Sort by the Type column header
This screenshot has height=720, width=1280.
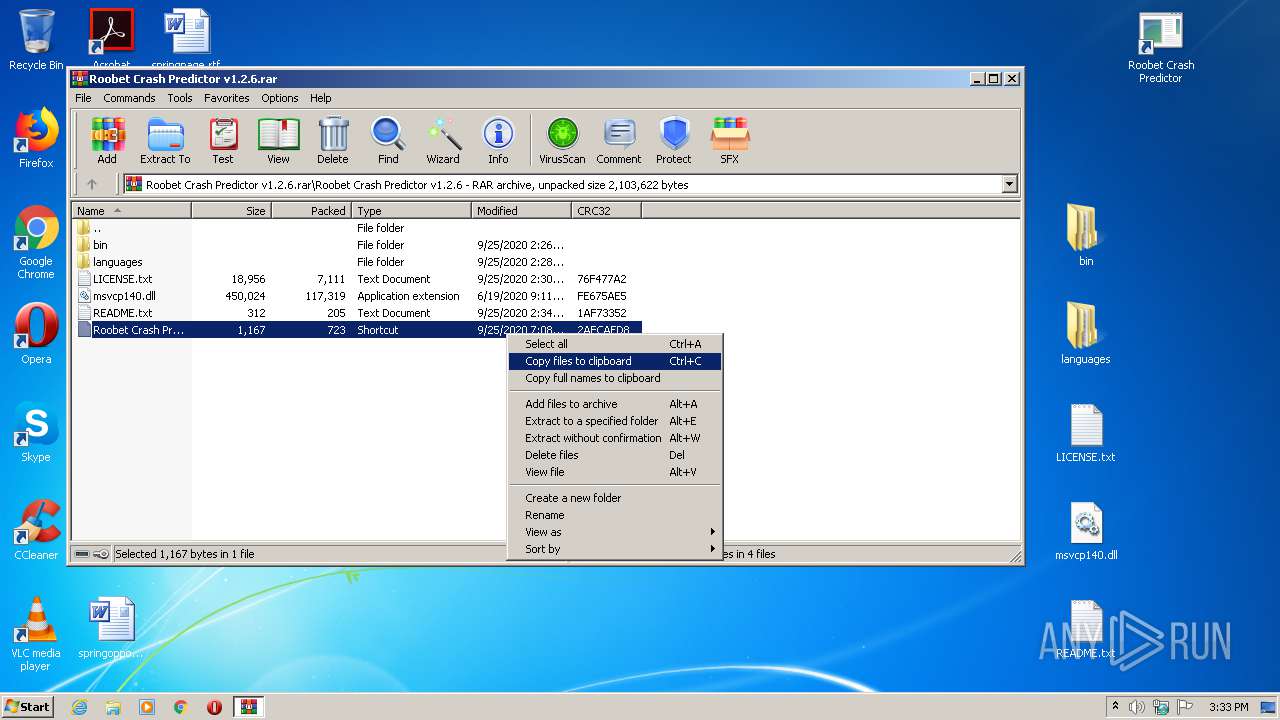(411, 211)
